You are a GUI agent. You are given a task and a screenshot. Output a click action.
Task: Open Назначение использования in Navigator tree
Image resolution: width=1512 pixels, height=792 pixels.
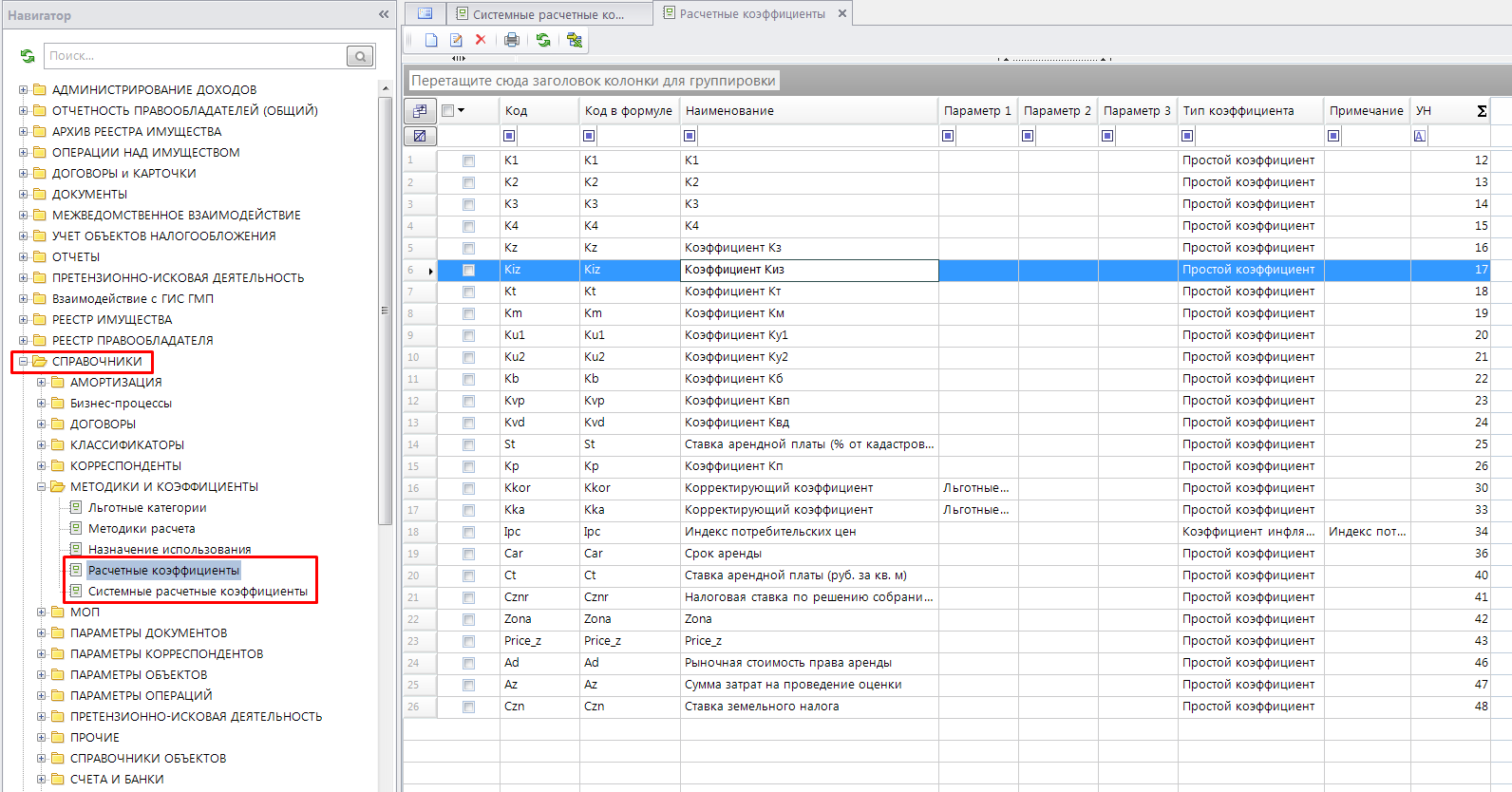(169, 549)
